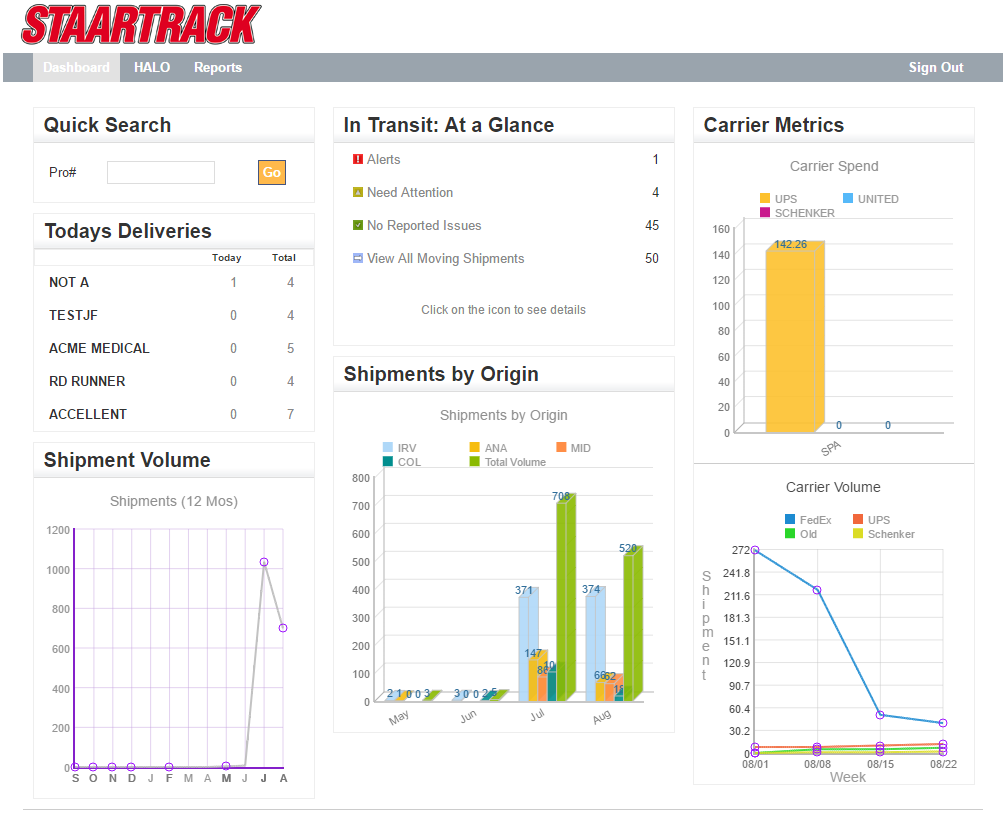
Task: Toggle the FedEx legend in Carrier Volume
Action: point(790,520)
